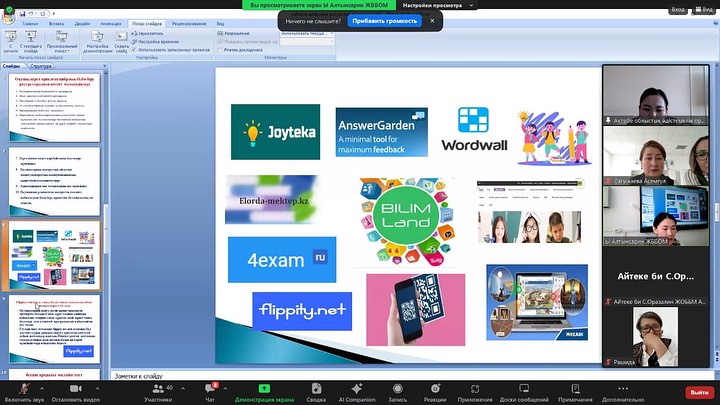Click the Joyteka logo on the slide
This screenshot has height=405, width=720.
coord(276,132)
